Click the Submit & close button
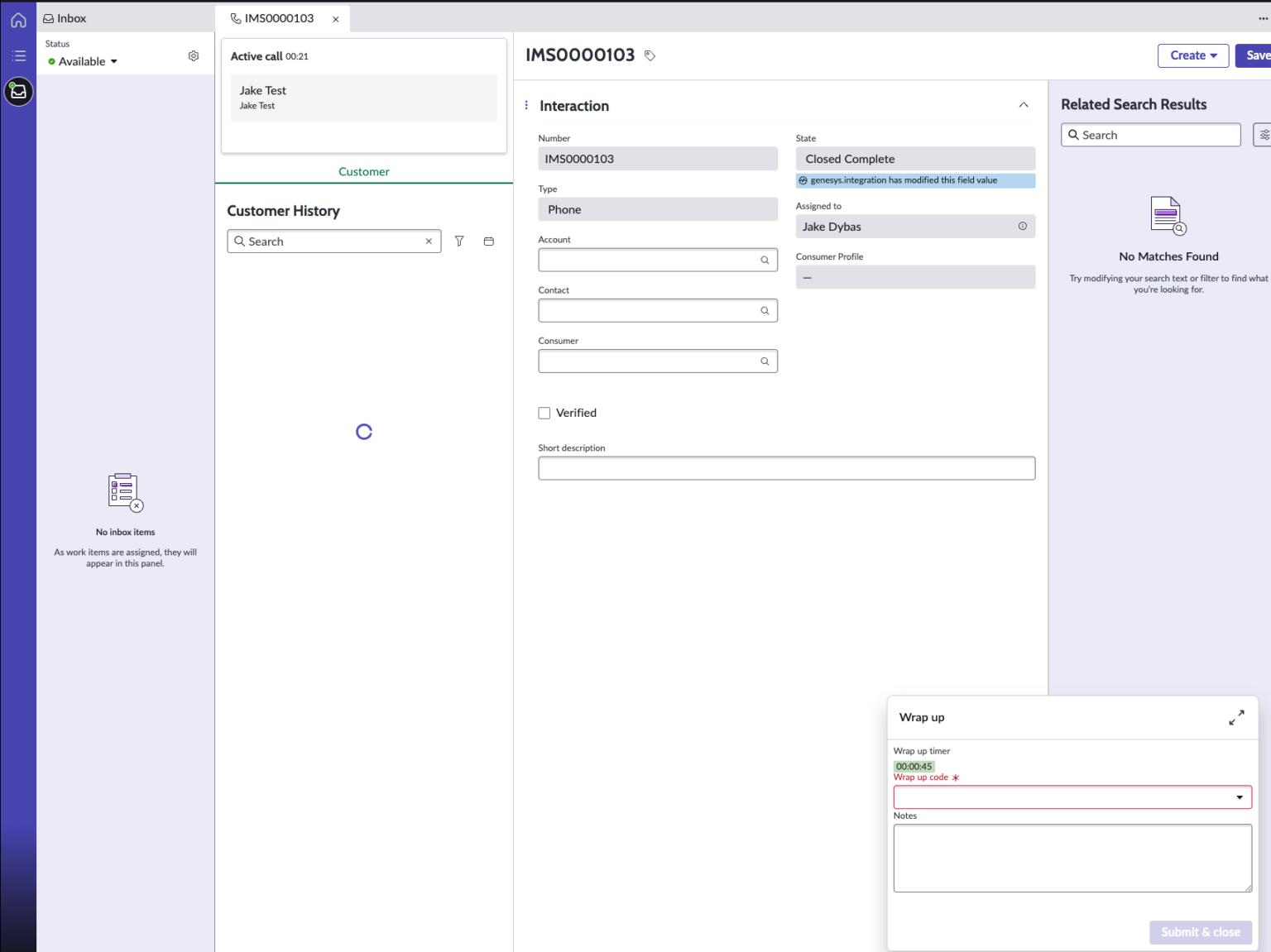Viewport: 1271px width, 952px height. pos(1200,932)
